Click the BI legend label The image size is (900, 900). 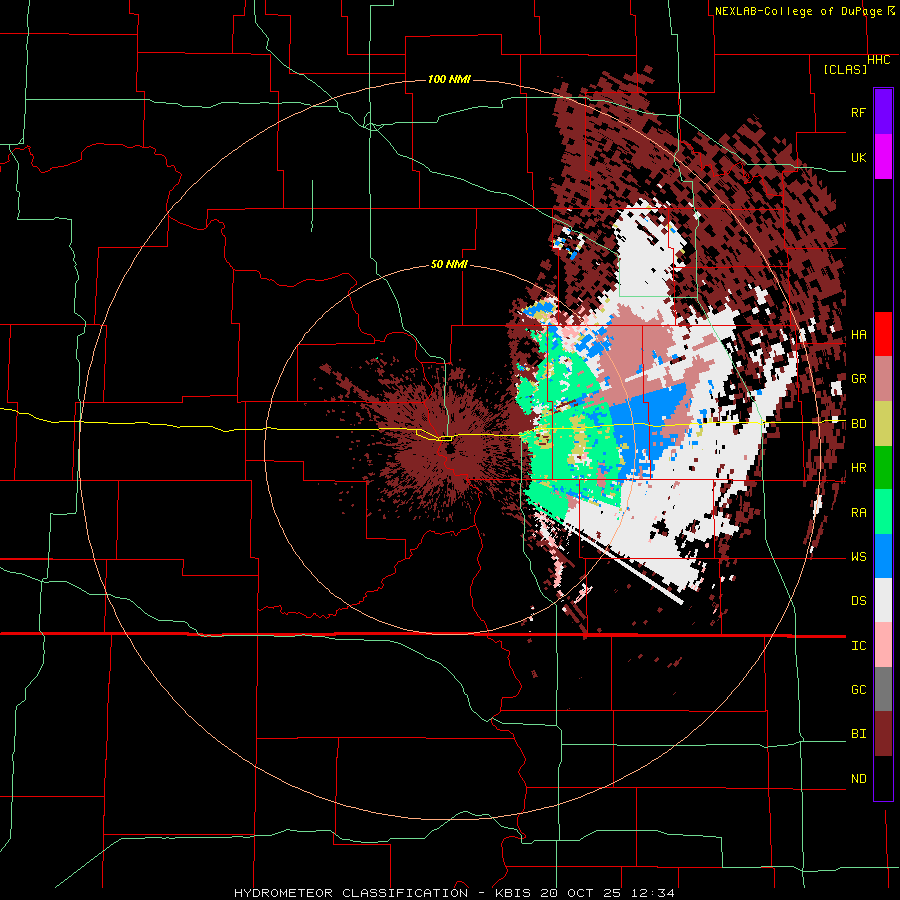858,734
